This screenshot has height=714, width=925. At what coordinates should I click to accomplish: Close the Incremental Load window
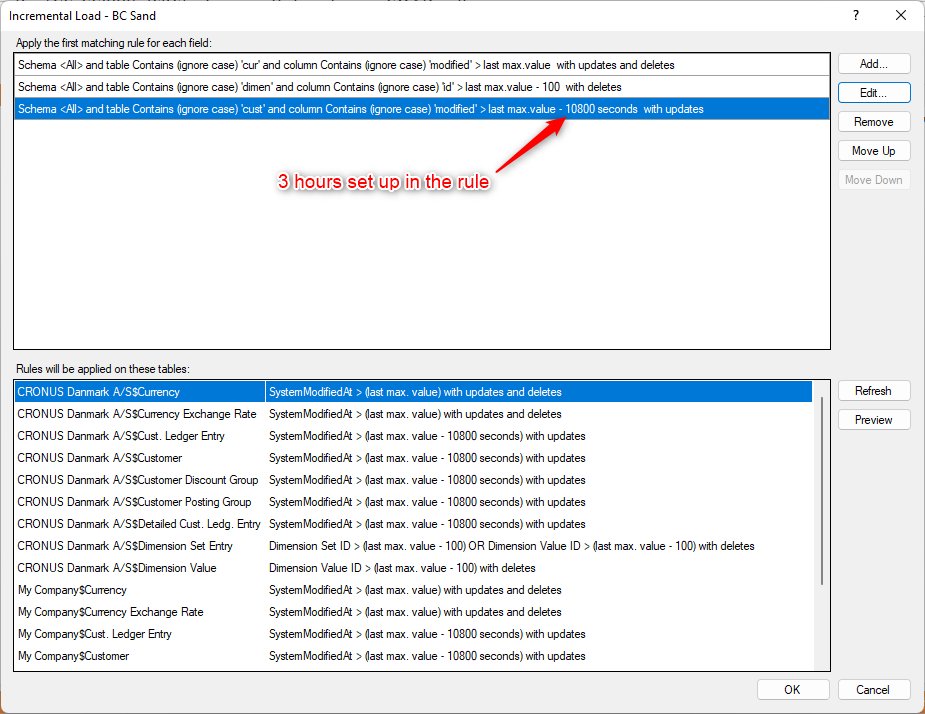901,15
